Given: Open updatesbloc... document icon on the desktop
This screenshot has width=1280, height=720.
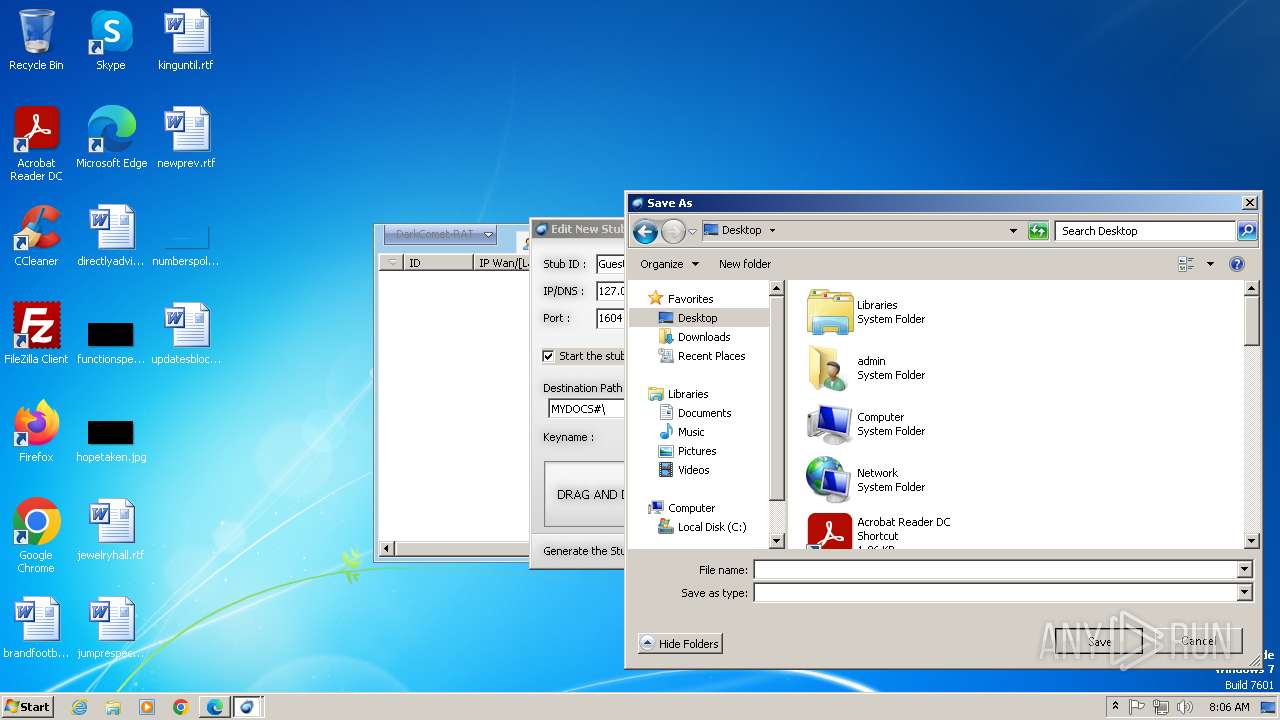Looking at the screenshot, I should coord(186,334).
